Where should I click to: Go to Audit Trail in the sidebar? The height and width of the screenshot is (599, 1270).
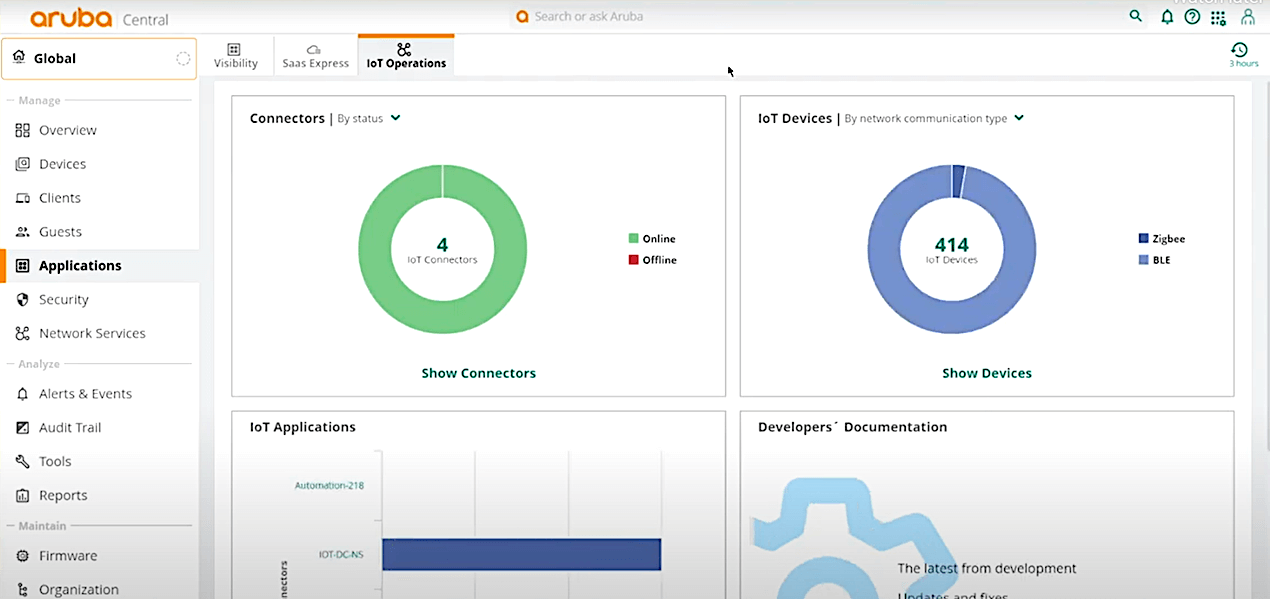70,428
